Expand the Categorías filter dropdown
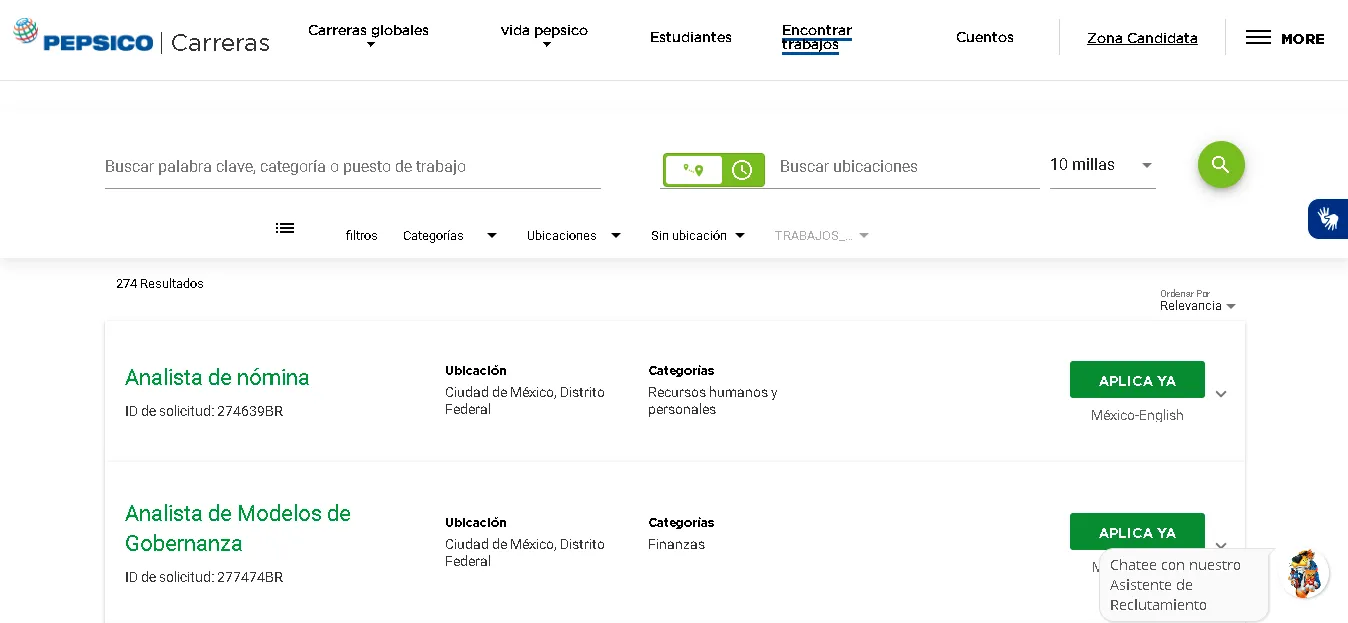Viewport: 1348px width, 623px height. [x=449, y=236]
